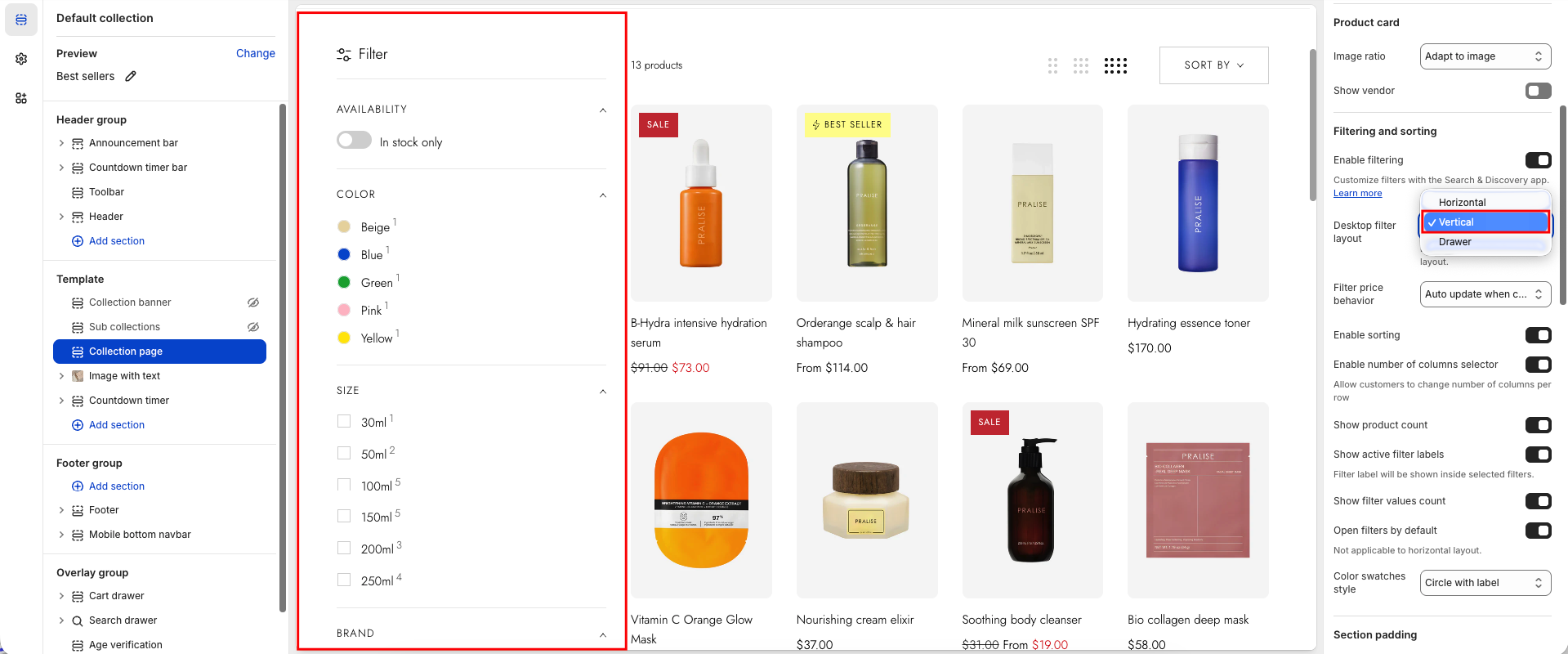Open theme settings gear icon
Viewport: 1568px width, 654px height.
pos(21,59)
